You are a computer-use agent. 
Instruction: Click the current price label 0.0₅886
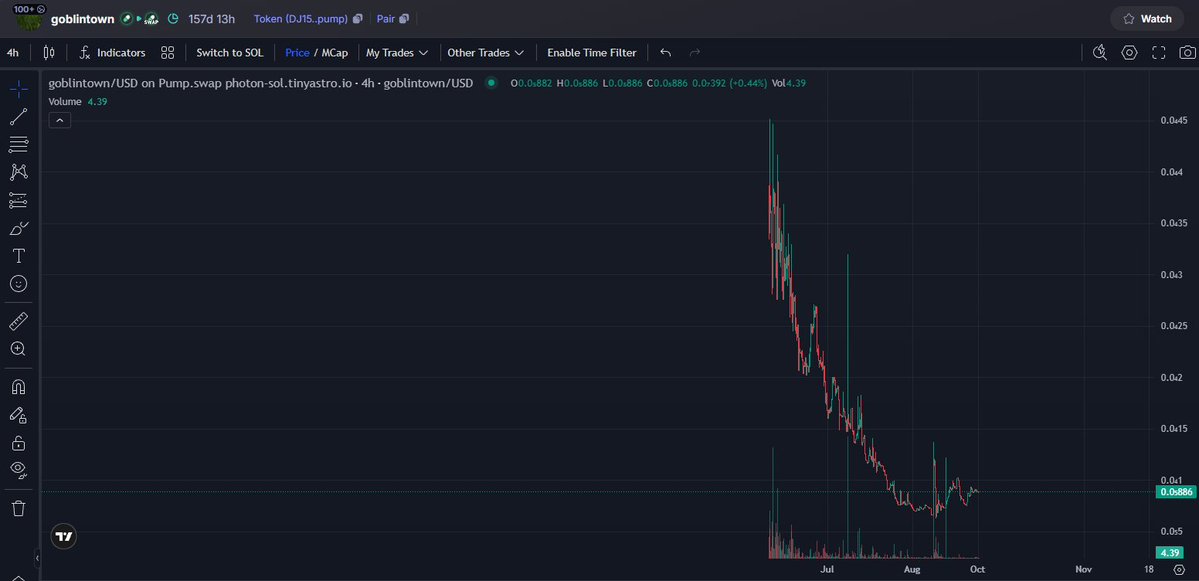1176,492
